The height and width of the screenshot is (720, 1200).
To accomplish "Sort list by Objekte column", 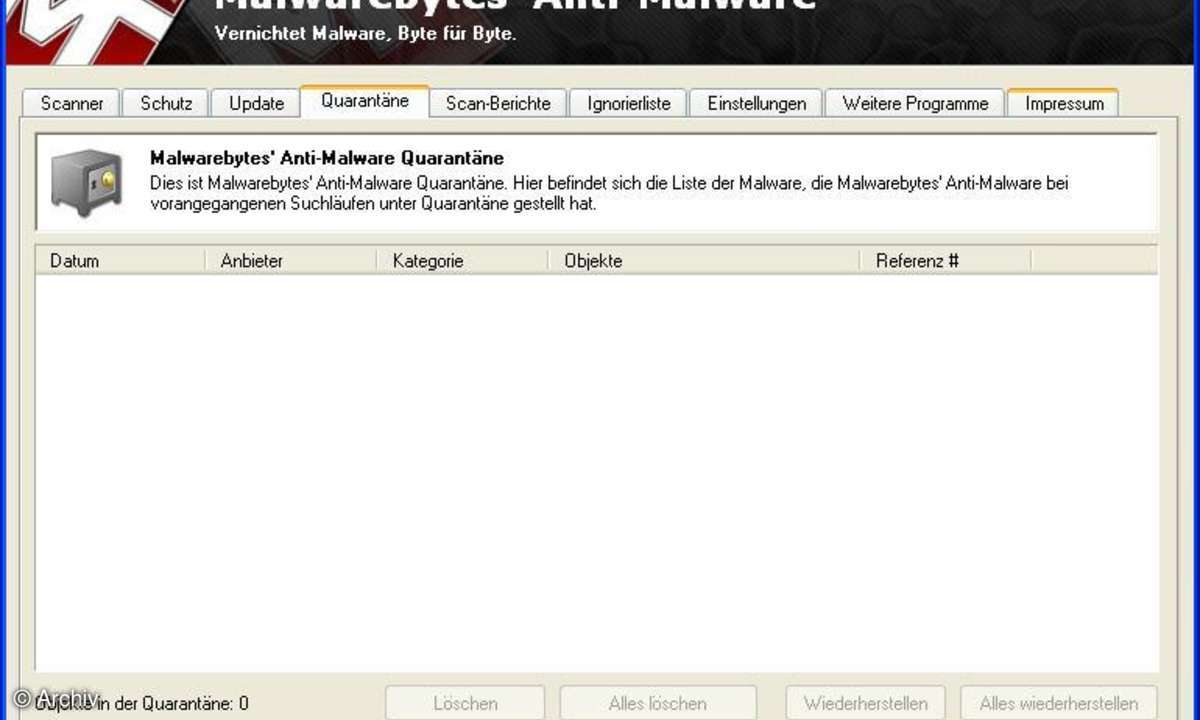I will pos(705,261).
